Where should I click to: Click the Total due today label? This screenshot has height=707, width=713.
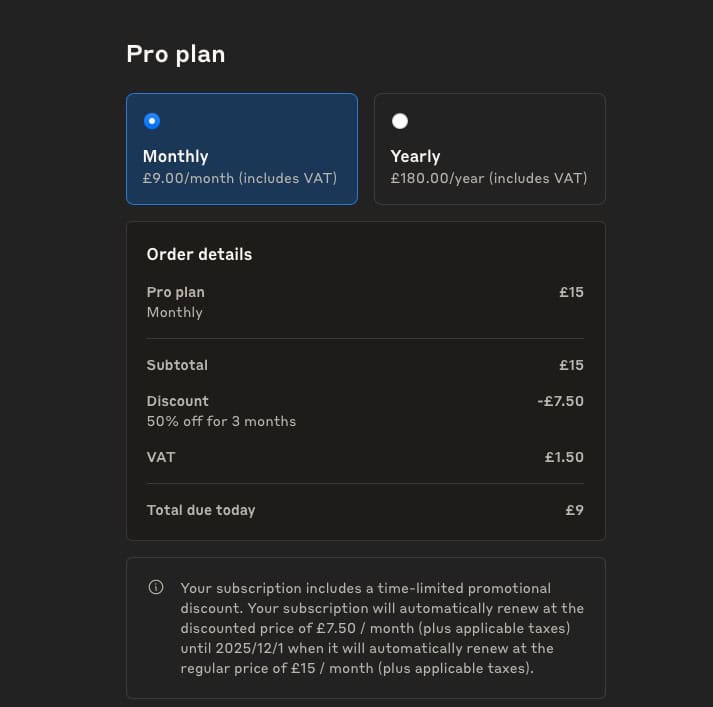pos(200,510)
